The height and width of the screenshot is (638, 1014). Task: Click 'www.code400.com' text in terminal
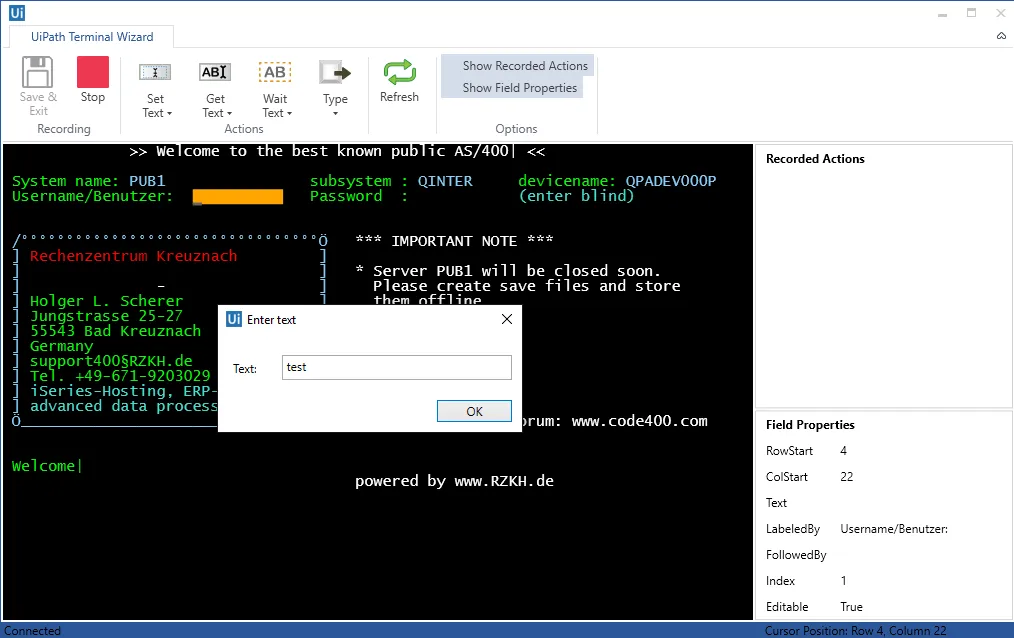[640, 421]
